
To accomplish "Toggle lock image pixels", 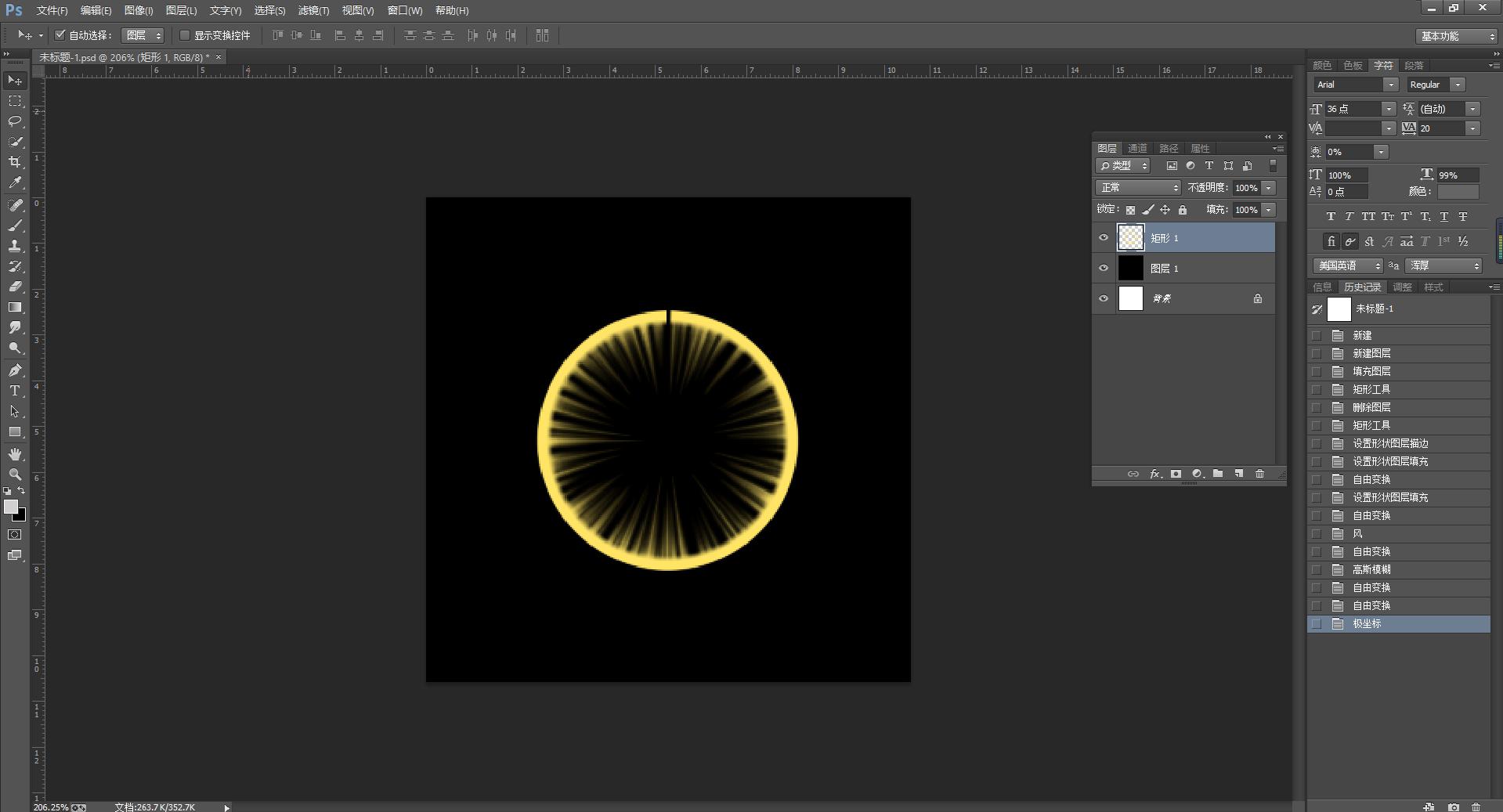I will click(x=1147, y=210).
